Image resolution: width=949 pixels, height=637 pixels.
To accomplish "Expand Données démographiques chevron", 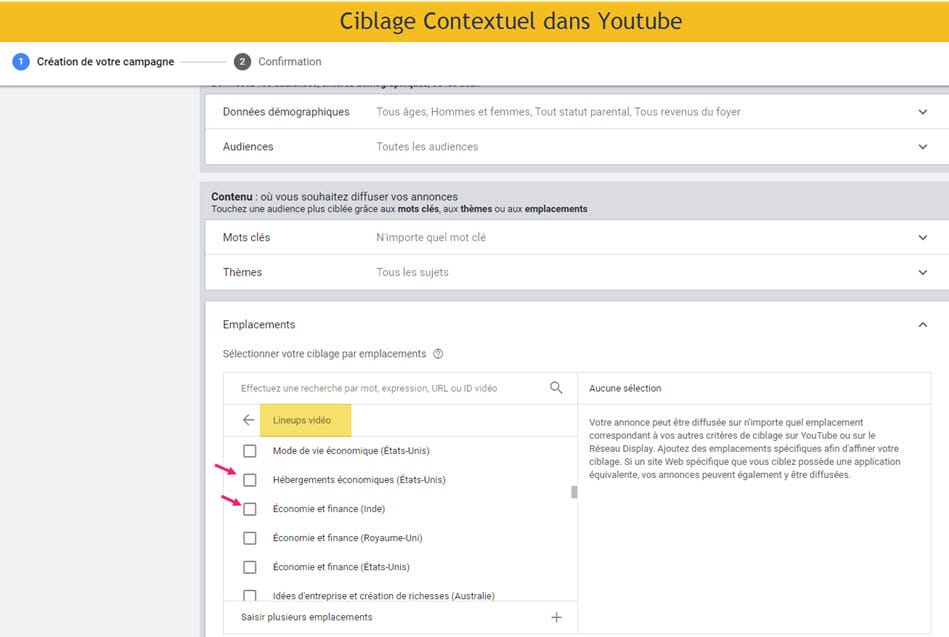I will [x=922, y=112].
